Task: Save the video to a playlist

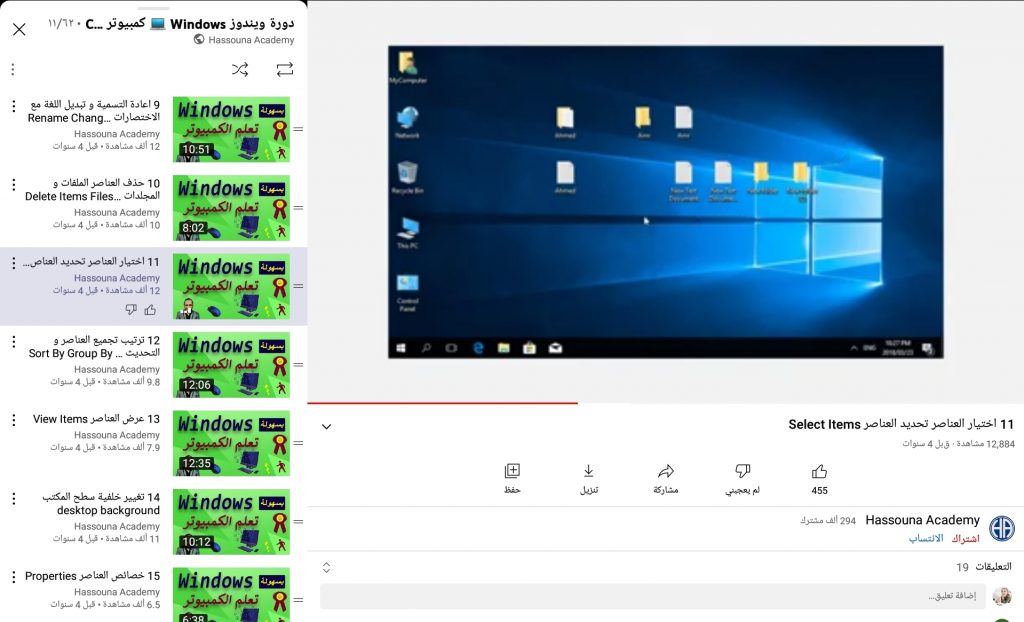Action: point(512,472)
